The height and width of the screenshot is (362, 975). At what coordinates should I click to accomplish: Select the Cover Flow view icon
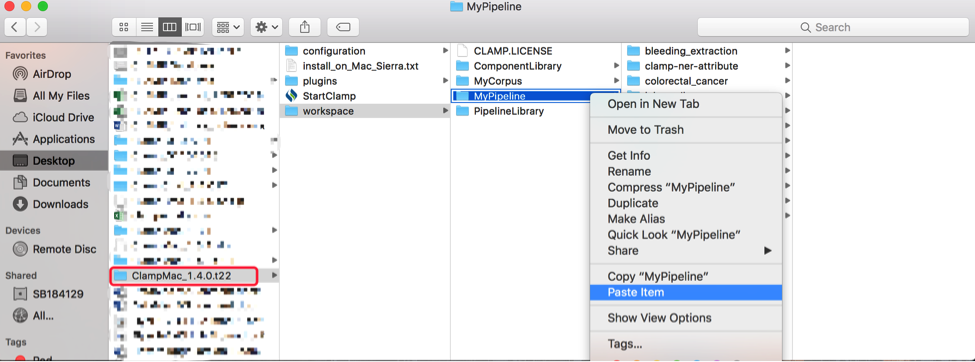(192, 27)
